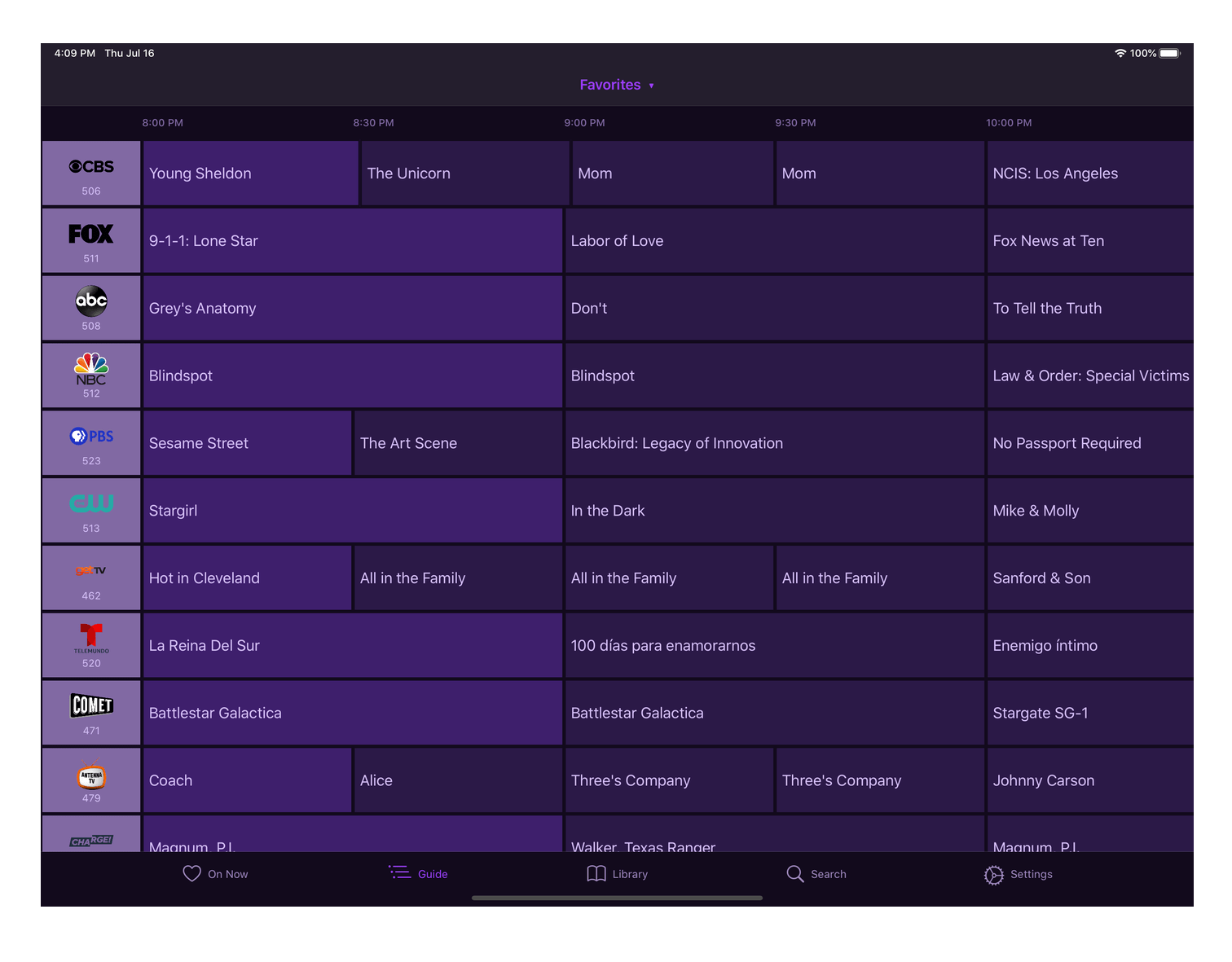Screen dimensions: 1232x962
Task: Open Law & Order: Special Victims
Action: pos(1090,376)
